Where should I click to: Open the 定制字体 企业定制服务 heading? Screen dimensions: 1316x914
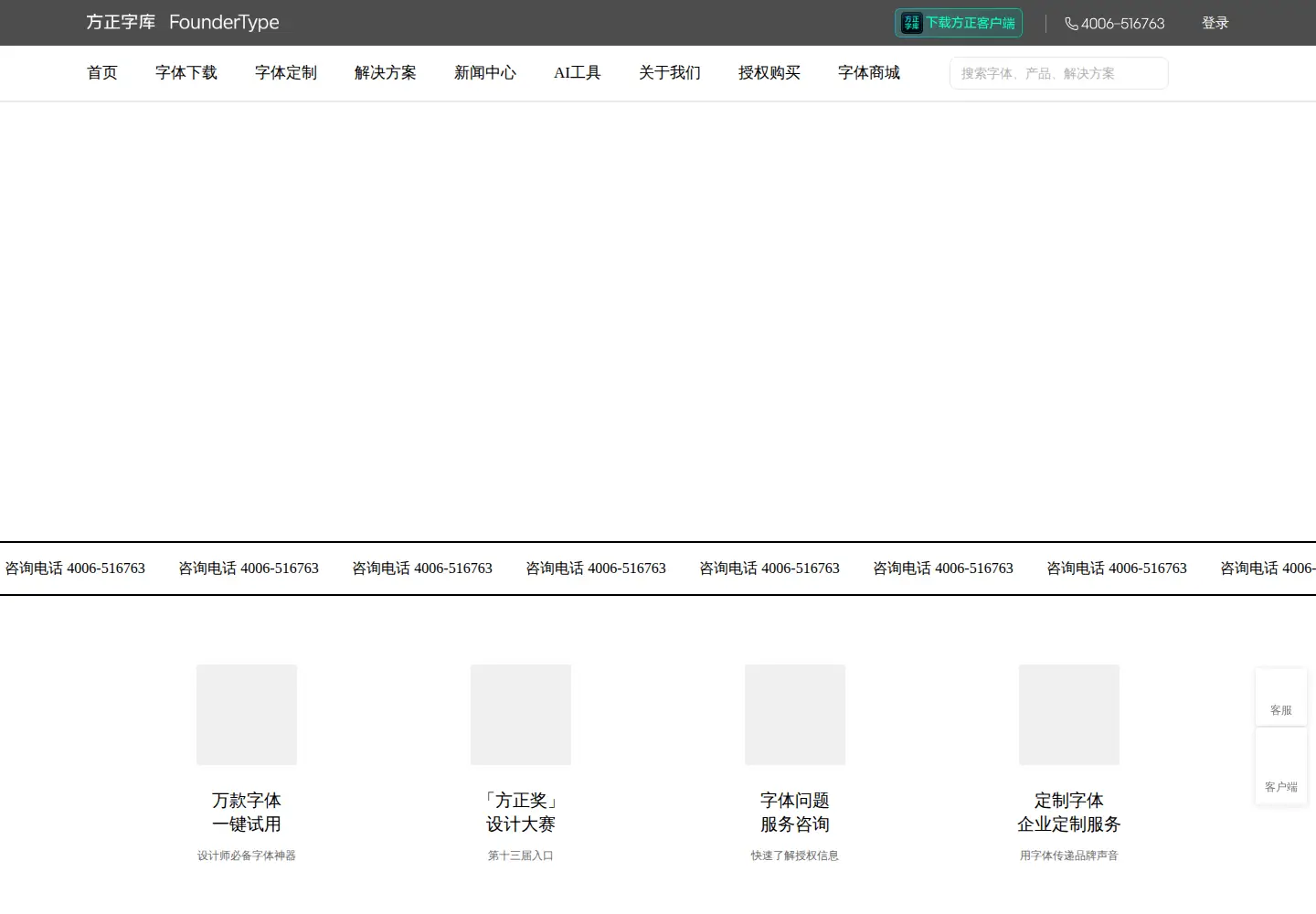click(x=1069, y=813)
